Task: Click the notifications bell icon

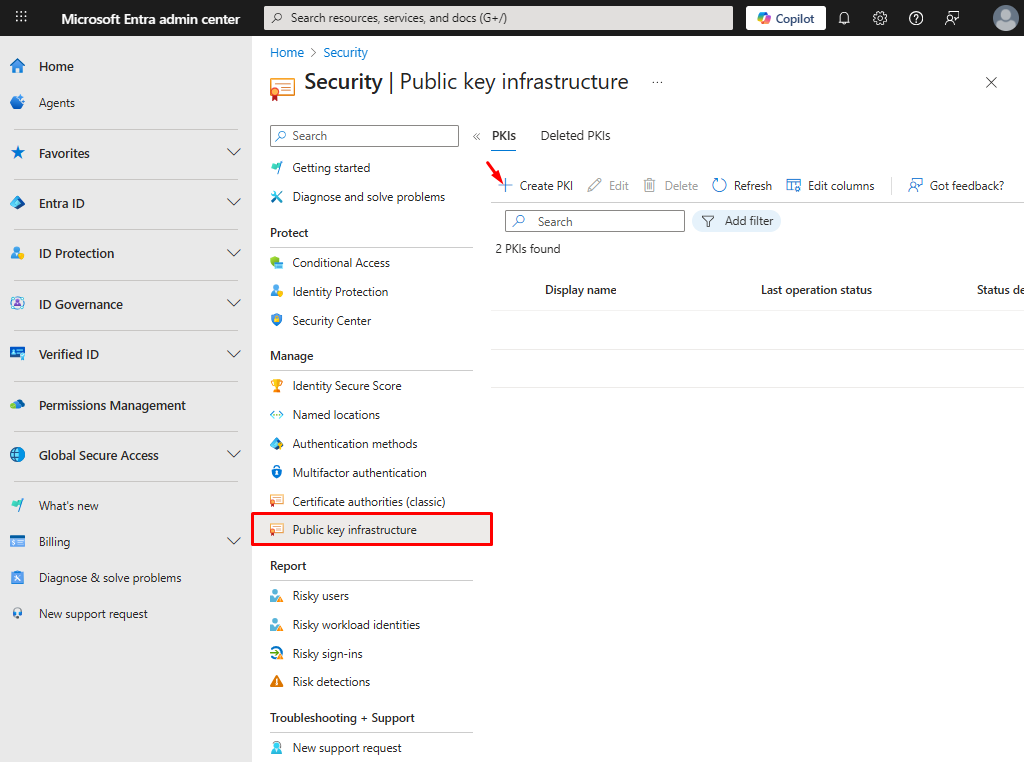Action: pyautogui.click(x=844, y=18)
